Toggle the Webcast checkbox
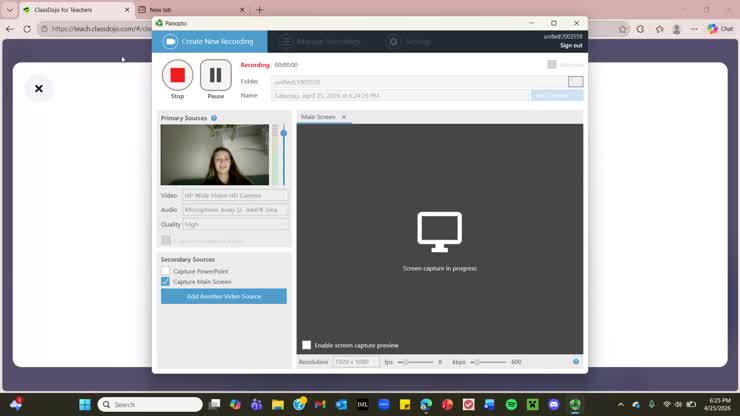Screen dimensions: 740x416 [x=552, y=64]
